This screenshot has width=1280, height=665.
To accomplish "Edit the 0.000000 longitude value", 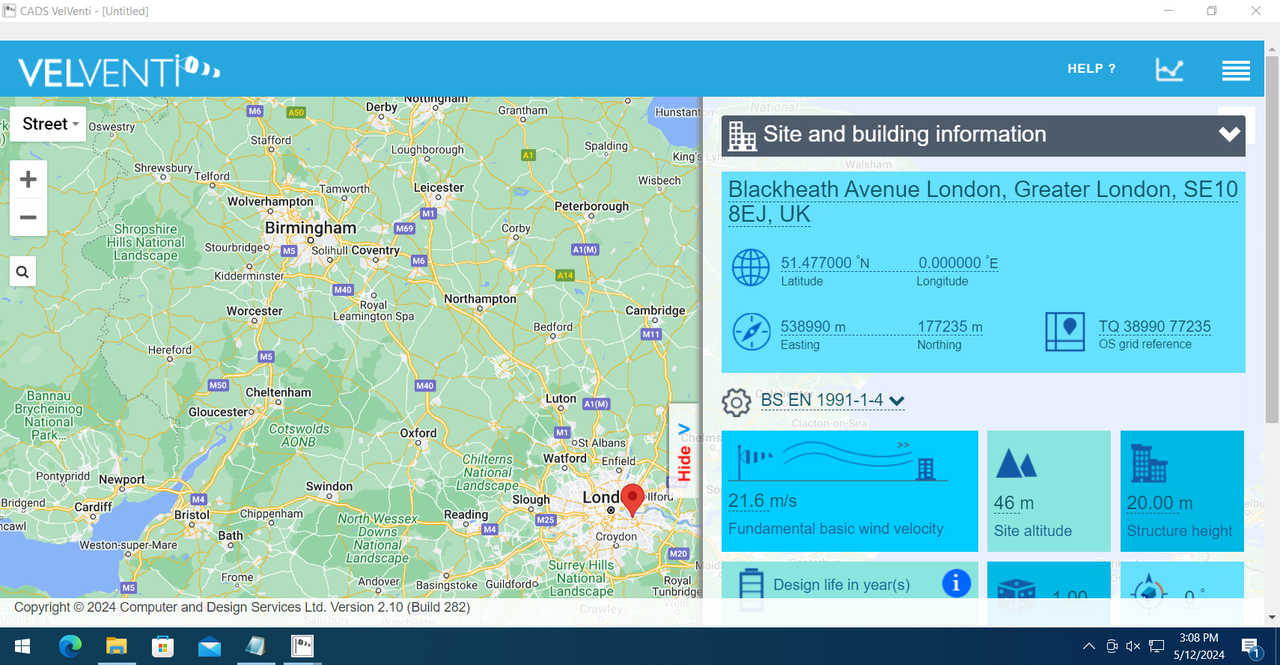I will point(957,263).
